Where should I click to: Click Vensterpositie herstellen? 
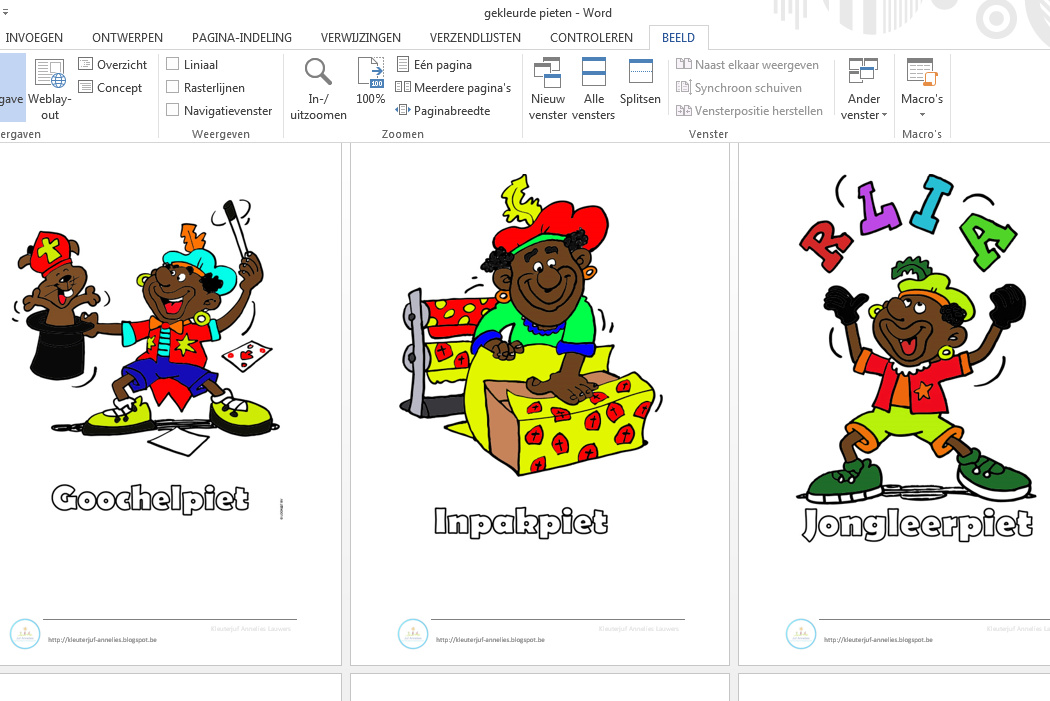point(749,110)
